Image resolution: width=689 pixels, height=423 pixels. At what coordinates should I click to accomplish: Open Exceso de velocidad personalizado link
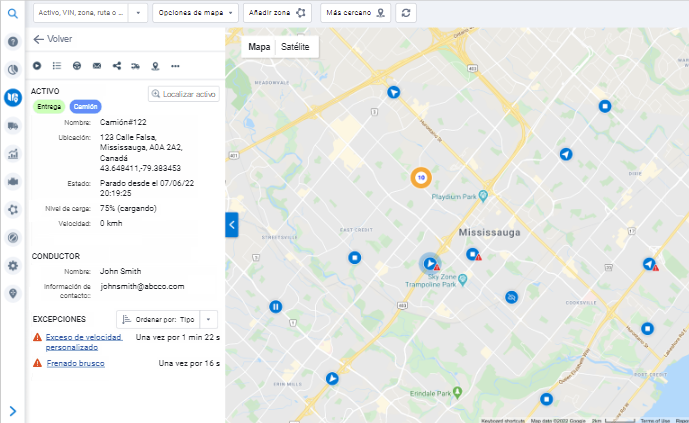84,342
